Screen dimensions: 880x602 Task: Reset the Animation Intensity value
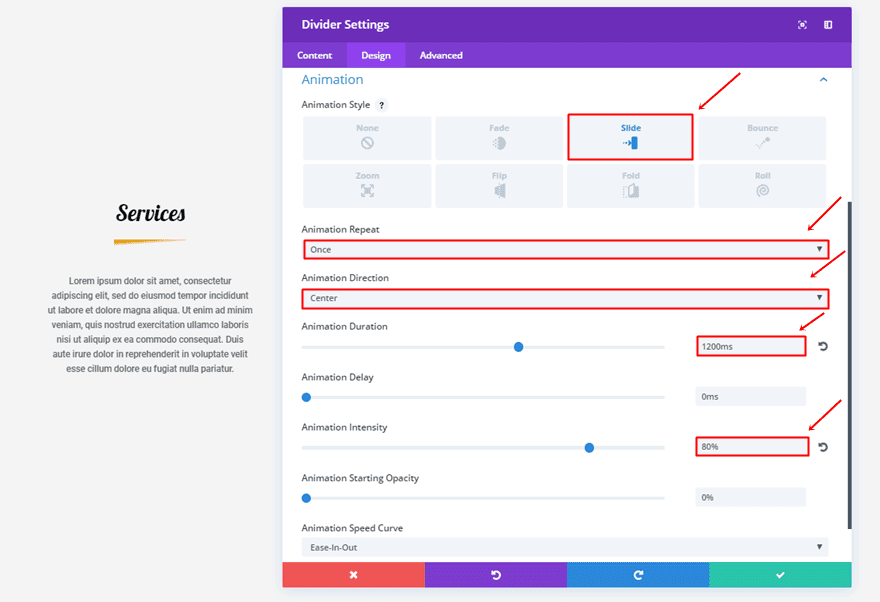[823, 447]
